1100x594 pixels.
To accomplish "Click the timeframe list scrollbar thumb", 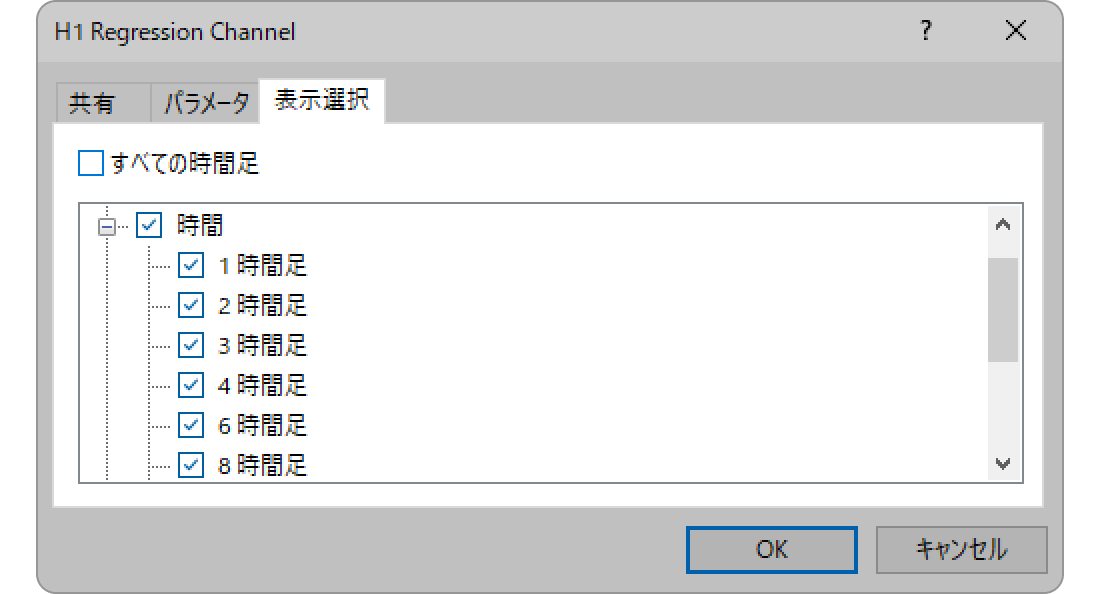I will pos(1002,309).
